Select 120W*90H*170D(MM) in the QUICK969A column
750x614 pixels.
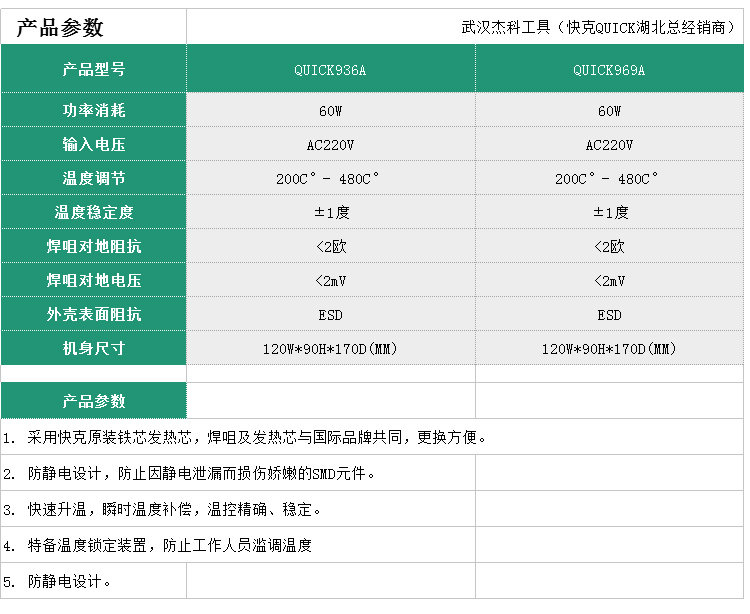tap(609, 349)
